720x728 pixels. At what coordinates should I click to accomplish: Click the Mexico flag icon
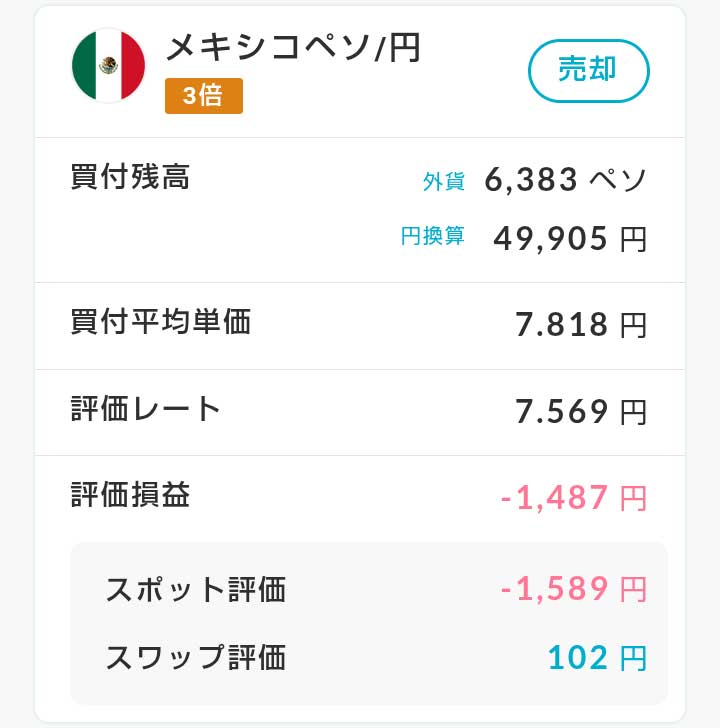(x=108, y=65)
